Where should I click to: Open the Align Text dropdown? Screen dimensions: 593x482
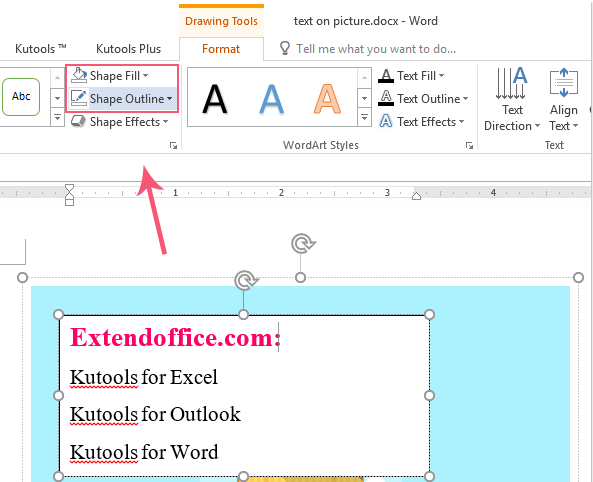coord(575,126)
